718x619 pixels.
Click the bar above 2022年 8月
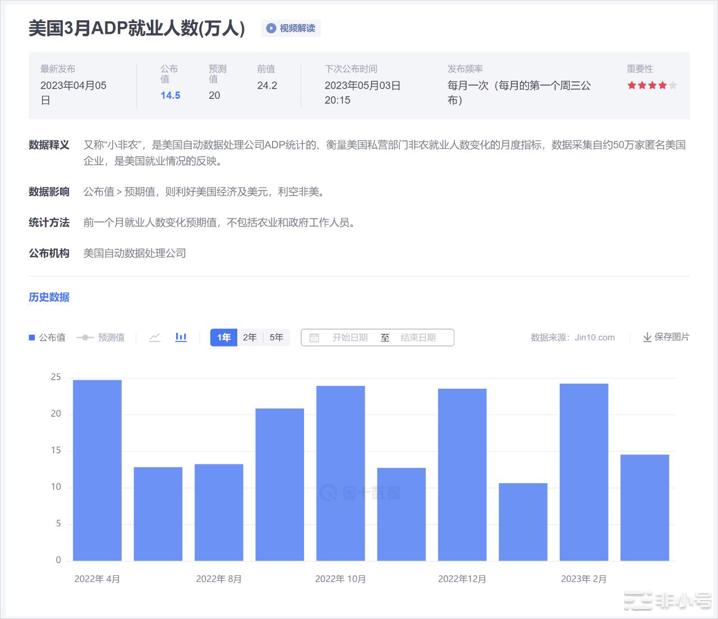coord(219,512)
